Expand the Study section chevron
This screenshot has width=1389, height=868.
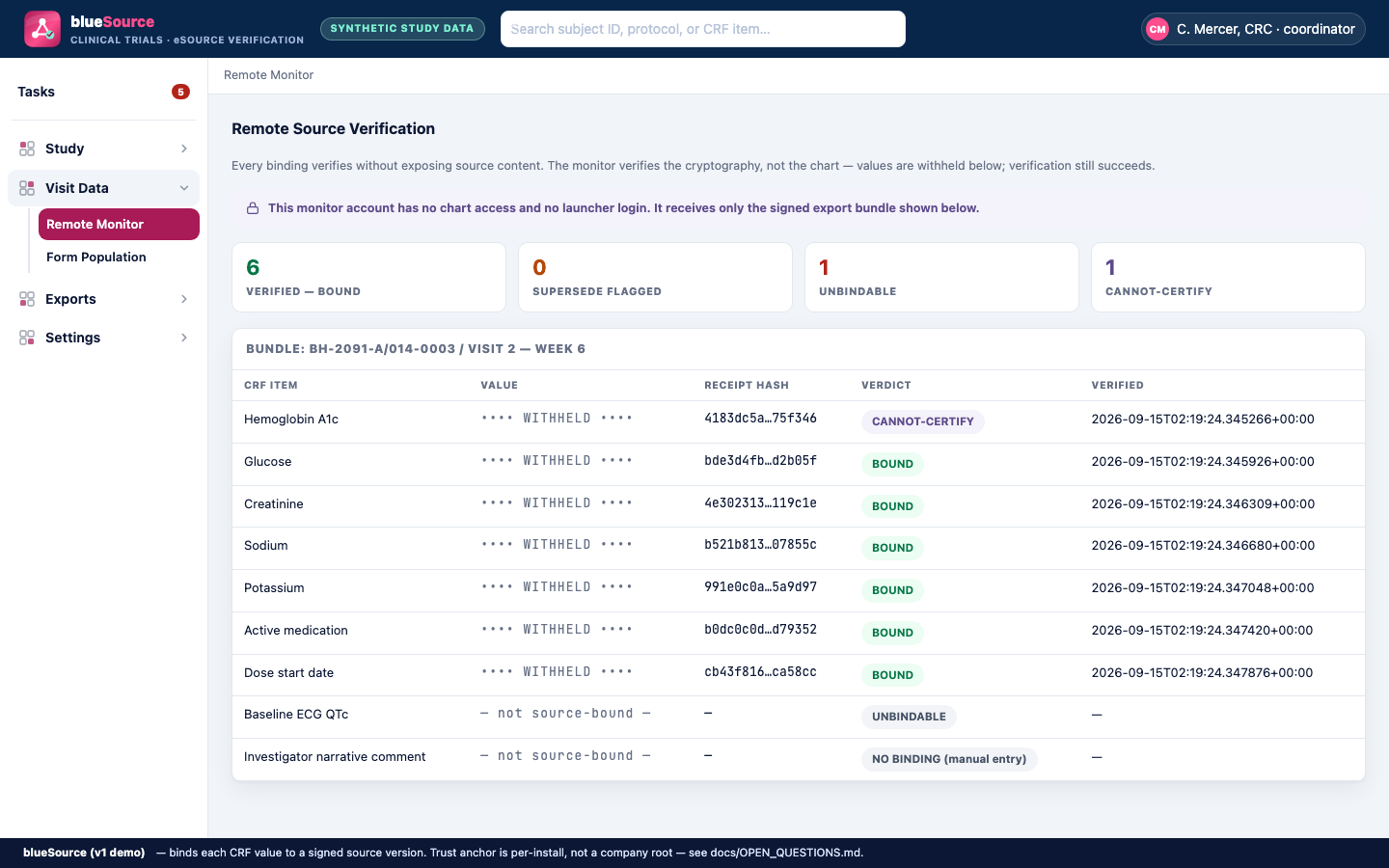pos(184,149)
